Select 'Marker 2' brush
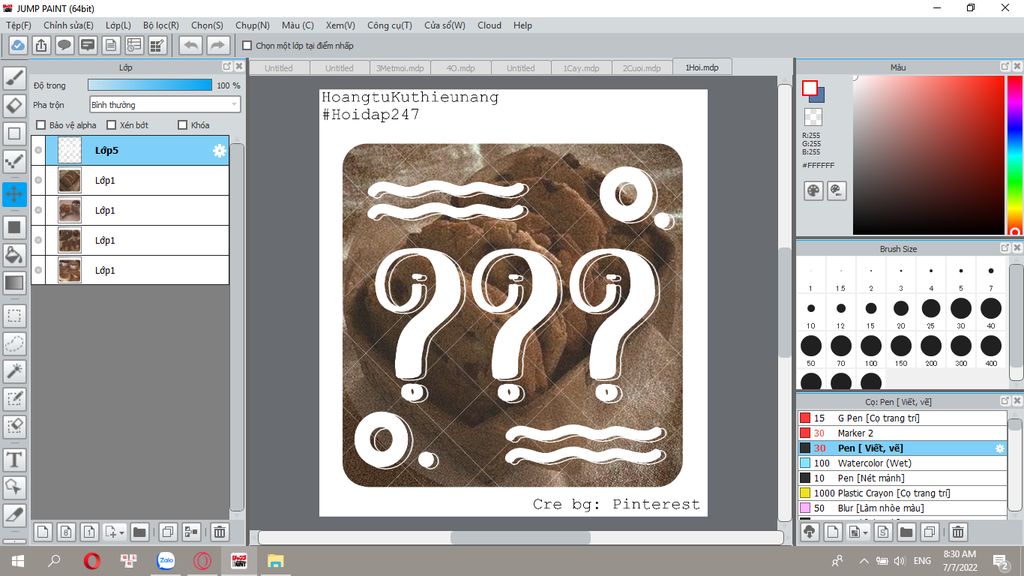This screenshot has height=576, width=1024. pos(902,433)
